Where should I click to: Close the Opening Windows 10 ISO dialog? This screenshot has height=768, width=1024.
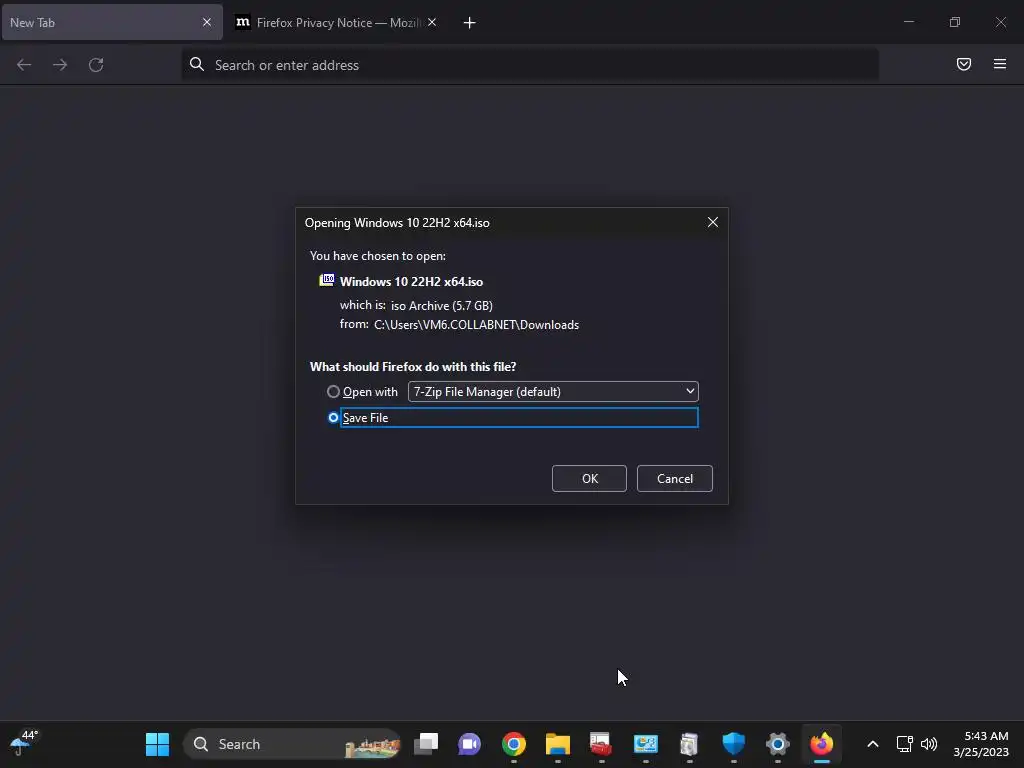click(712, 223)
